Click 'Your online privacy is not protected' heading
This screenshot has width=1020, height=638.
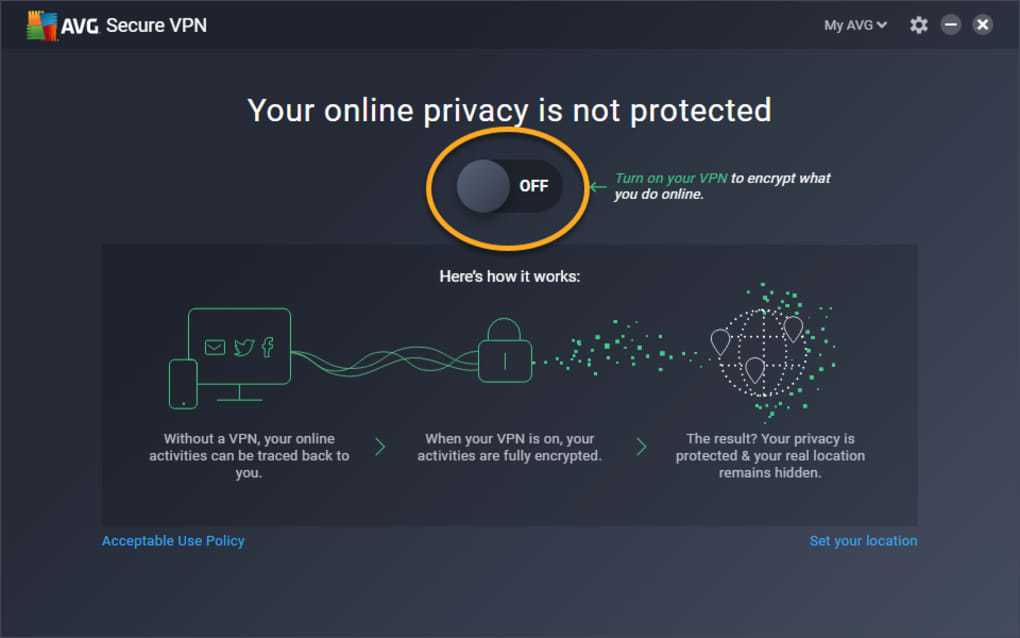pyautogui.click(x=509, y=110)
